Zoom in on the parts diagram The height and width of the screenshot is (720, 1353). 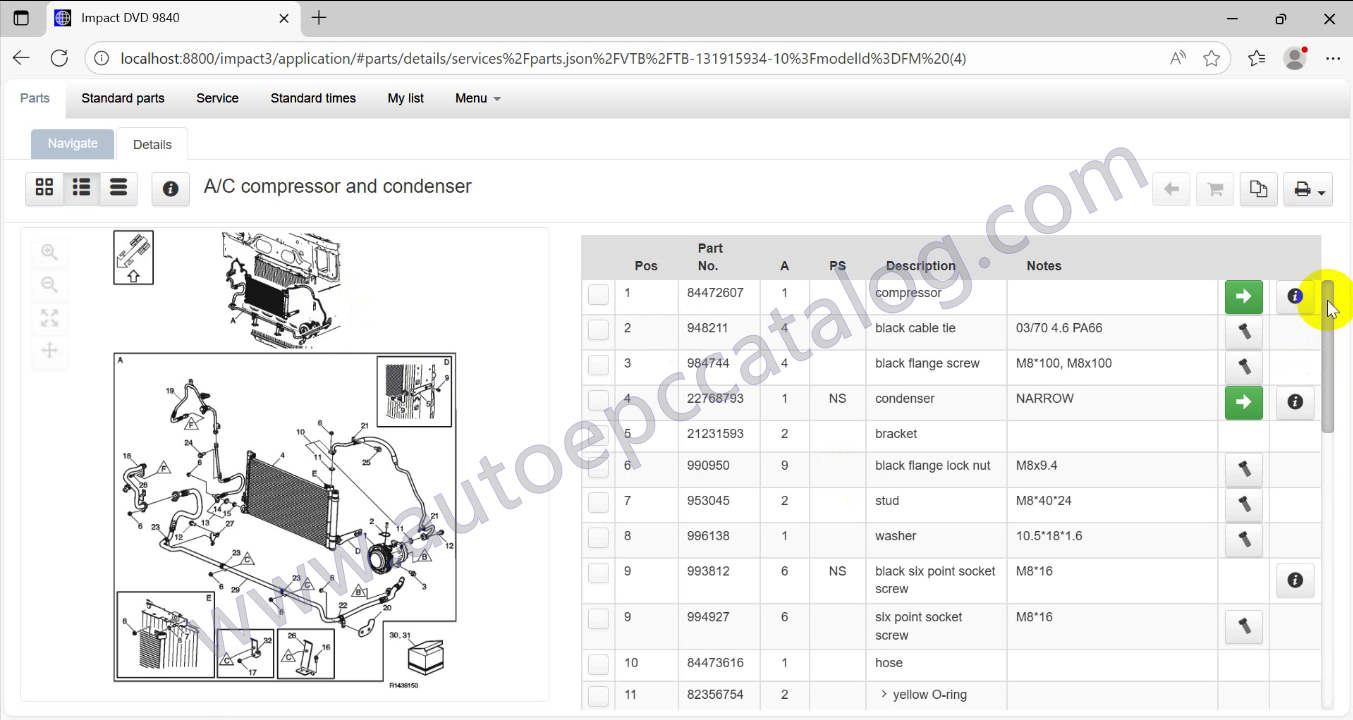click(x=50, y=252)
